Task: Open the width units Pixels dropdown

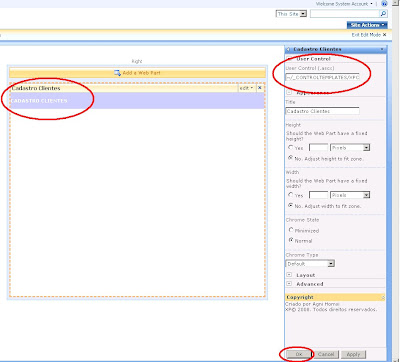Action: (350, 195)
